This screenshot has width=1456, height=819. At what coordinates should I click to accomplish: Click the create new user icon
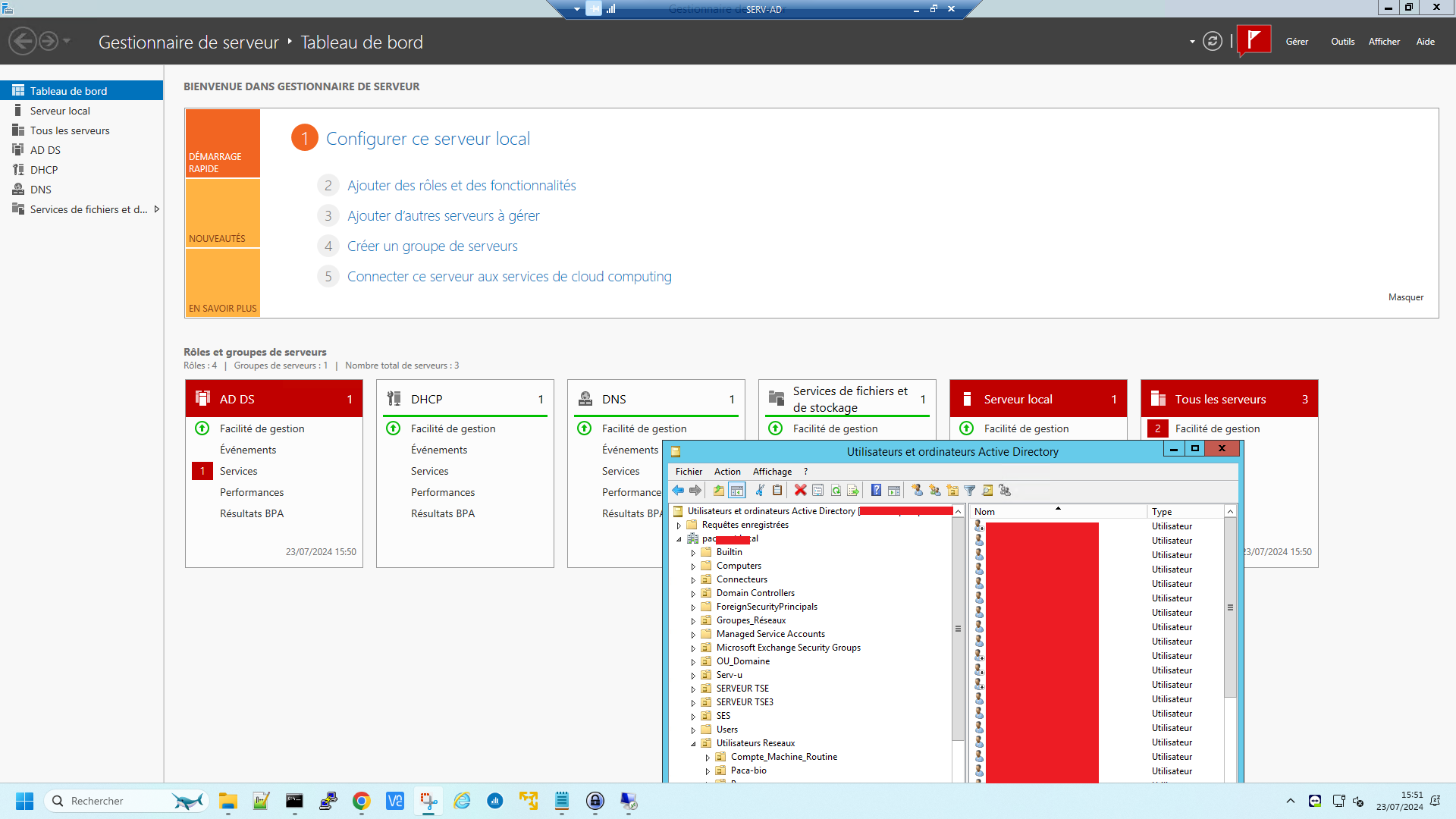click(x=917, y=490)
